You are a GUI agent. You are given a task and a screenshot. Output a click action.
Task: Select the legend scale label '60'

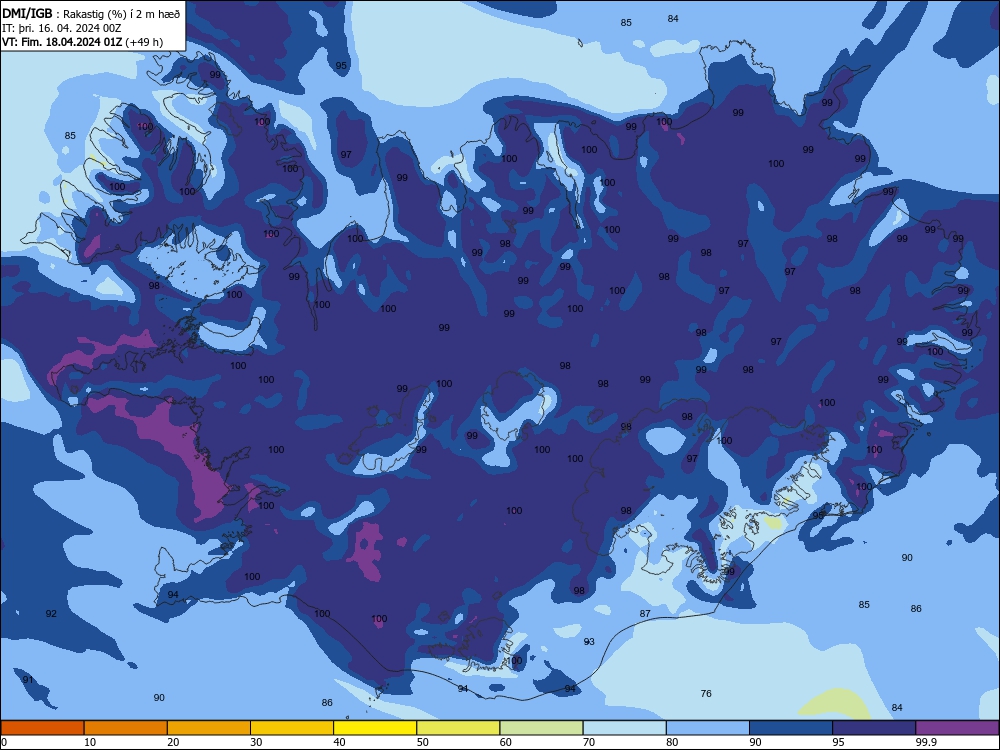[x=506, y=742]
